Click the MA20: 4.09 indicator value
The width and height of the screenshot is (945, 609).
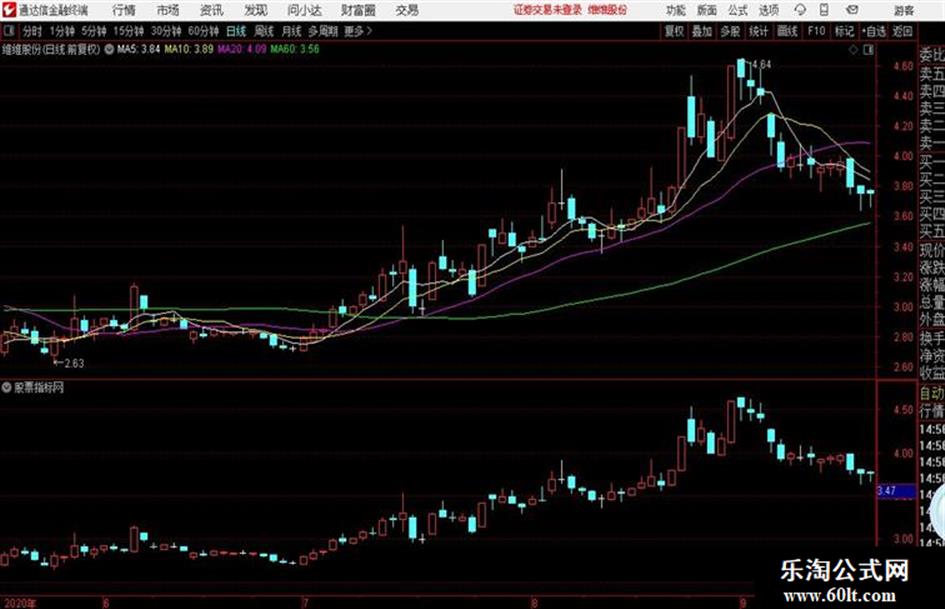[x=242, y=49]
